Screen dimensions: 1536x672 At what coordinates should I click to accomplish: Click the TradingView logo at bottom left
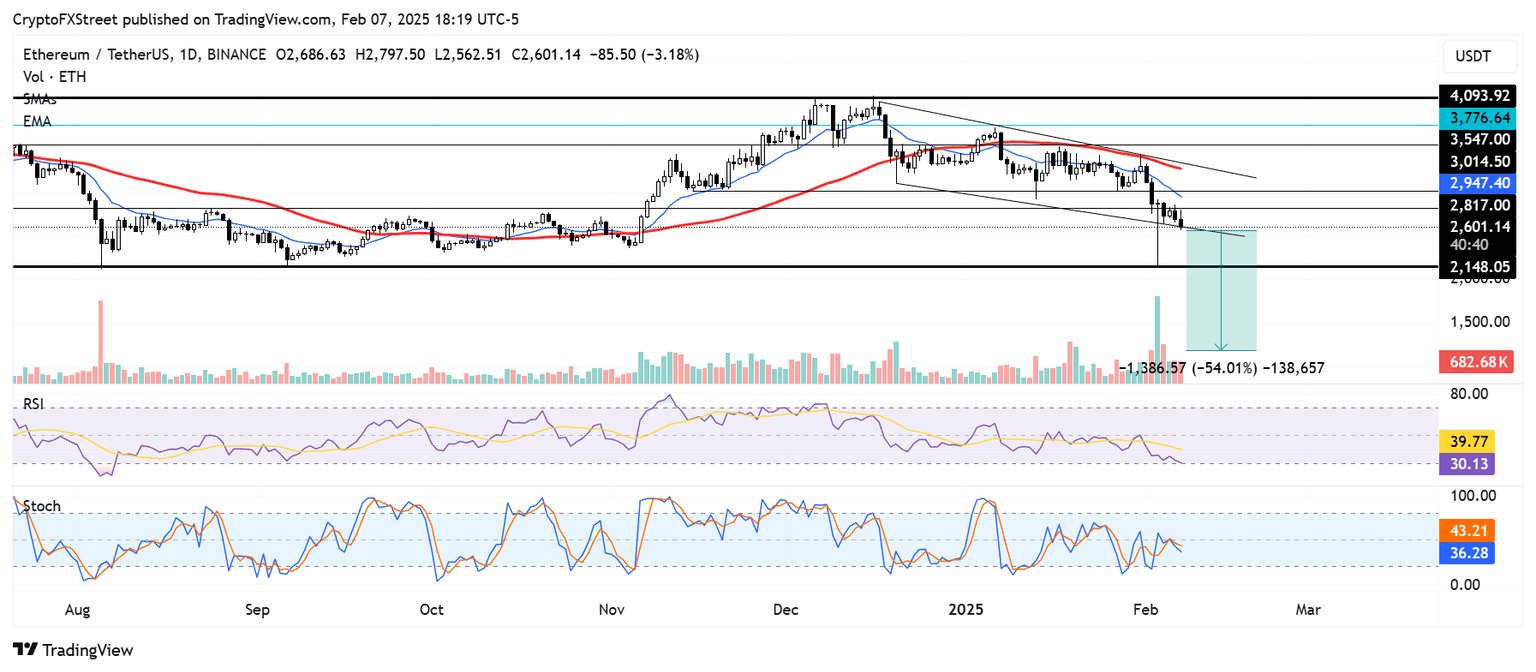point(72,650)
